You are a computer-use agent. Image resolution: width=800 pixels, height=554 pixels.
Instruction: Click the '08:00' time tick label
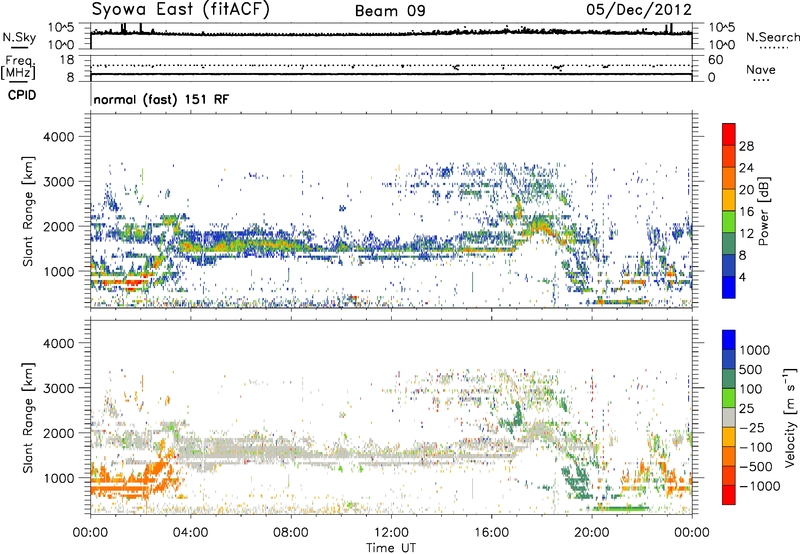tap(291, 533)
